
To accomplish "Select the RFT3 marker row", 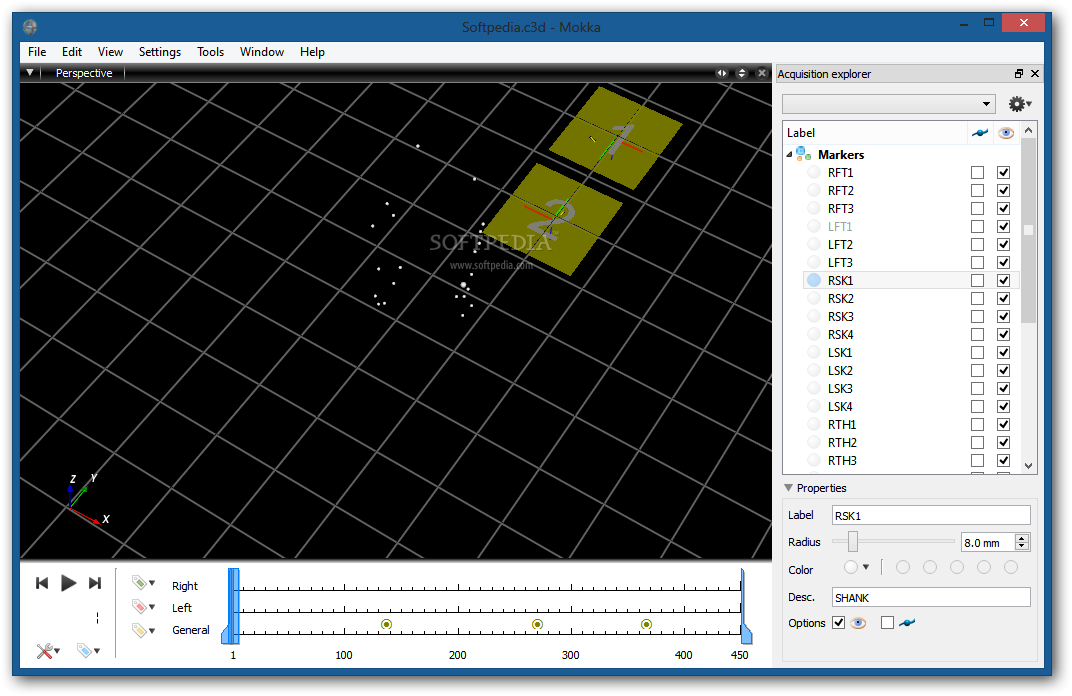I will [911, 209].
